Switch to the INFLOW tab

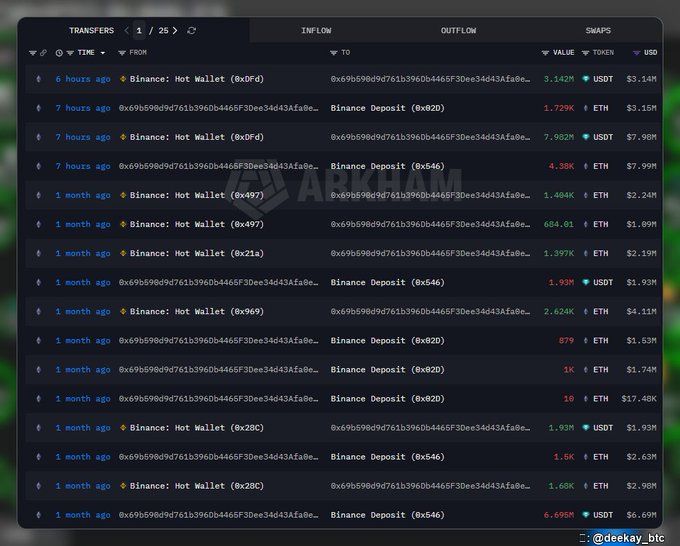[x=316, y=31]
